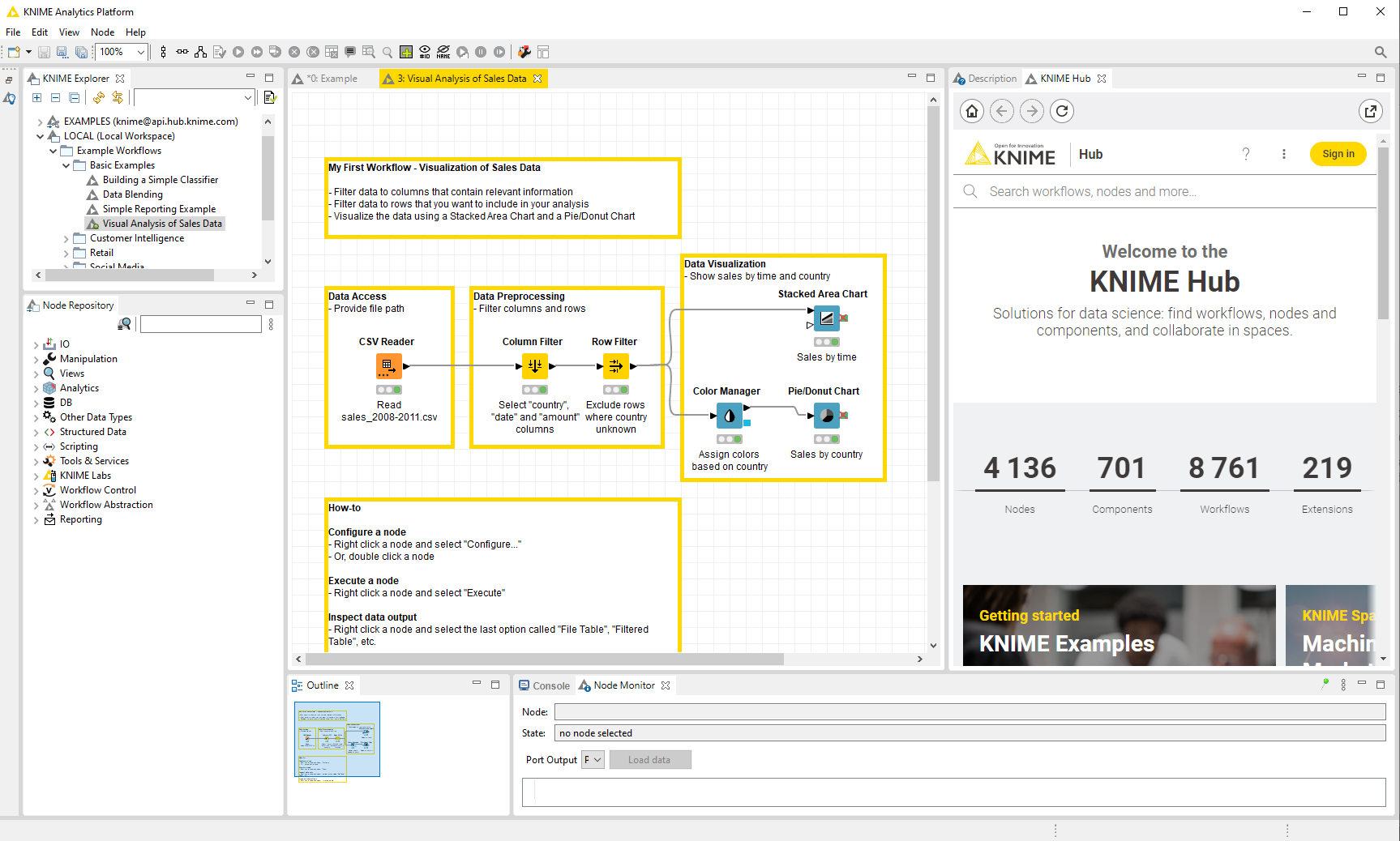The image size is (1400, 841).
Task: Click the workflow canvas vertical scrollbar
Action: click(933, 292)
